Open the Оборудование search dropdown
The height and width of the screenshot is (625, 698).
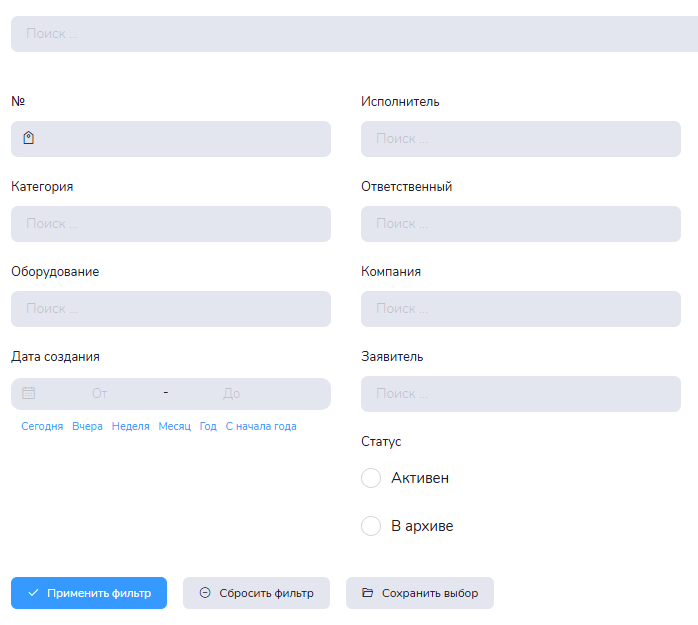point(170,309)
